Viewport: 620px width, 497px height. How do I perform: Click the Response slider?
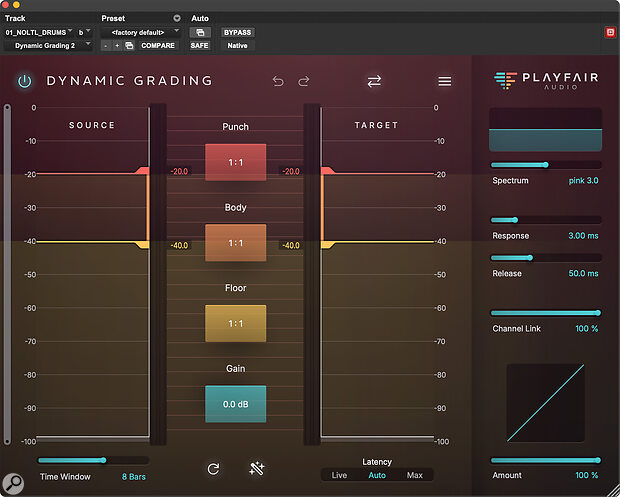tap(546, 220)
